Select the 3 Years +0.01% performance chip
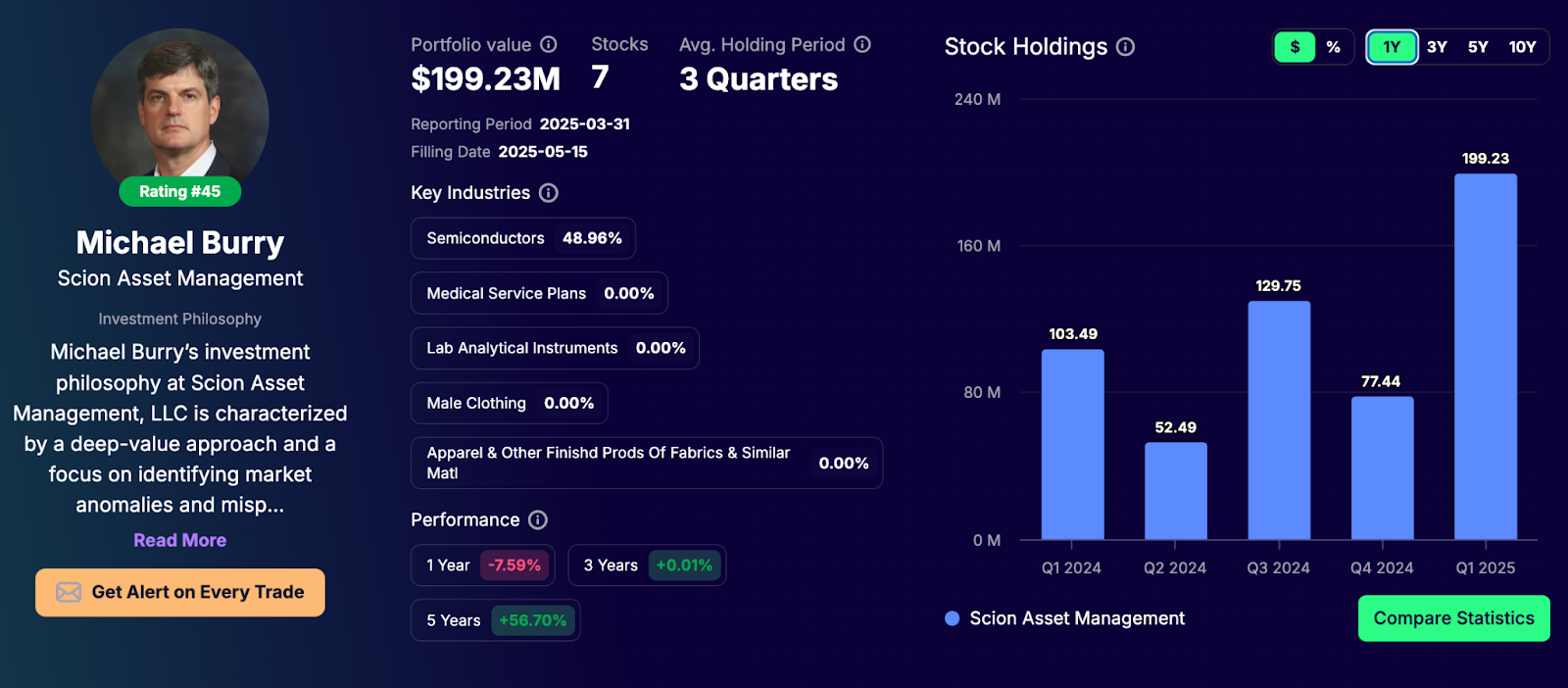The height and width of the screenshot is (688, 1568). [x=647, y=565]
